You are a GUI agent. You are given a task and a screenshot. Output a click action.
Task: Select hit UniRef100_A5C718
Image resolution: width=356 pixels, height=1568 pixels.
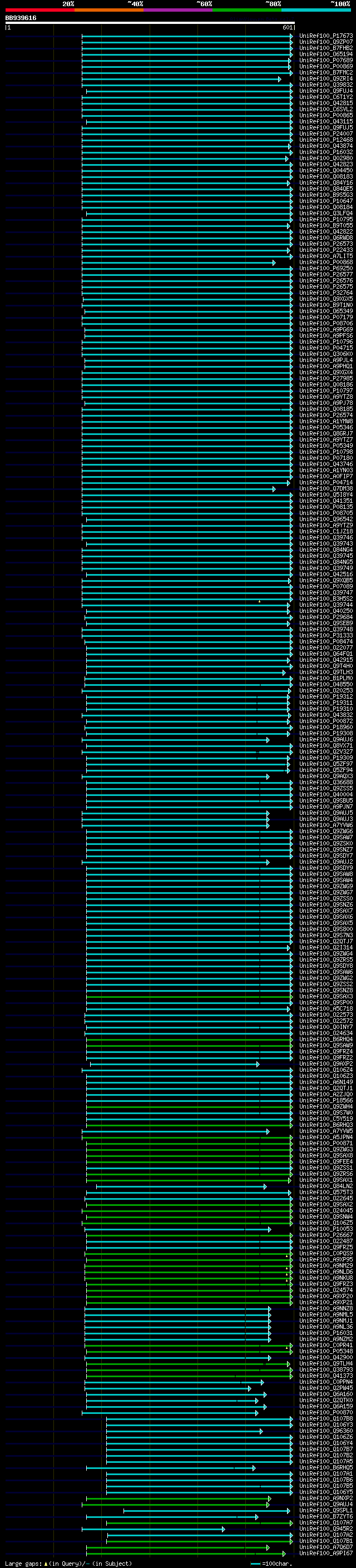(x=326, y=1008)
